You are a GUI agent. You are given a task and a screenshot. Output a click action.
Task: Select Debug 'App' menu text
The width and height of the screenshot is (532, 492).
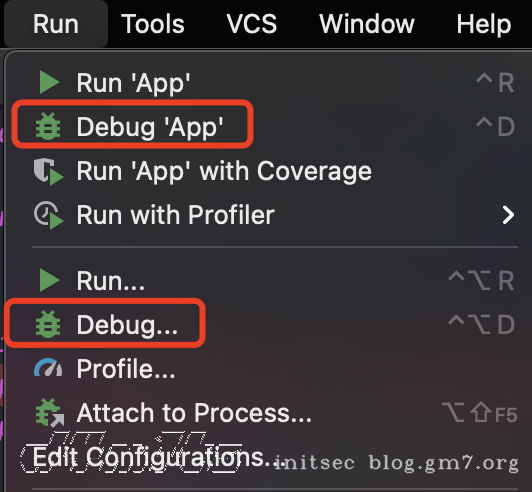point(150,127)
